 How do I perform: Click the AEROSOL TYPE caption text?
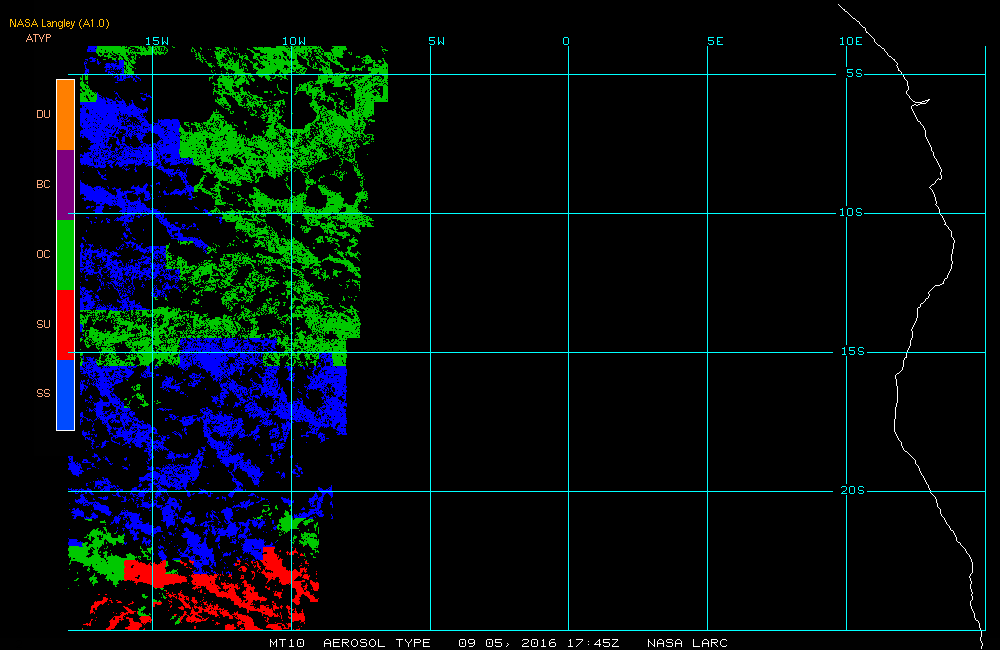coord(377,643)
